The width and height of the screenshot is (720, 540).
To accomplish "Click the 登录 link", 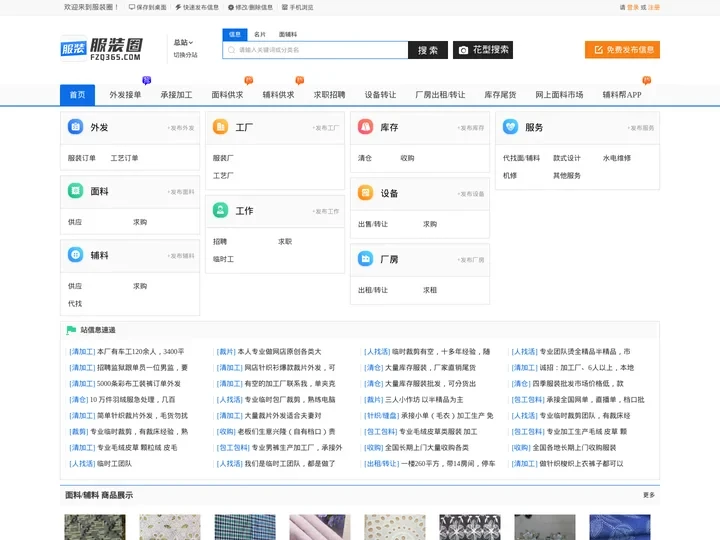I will (633, 7).
